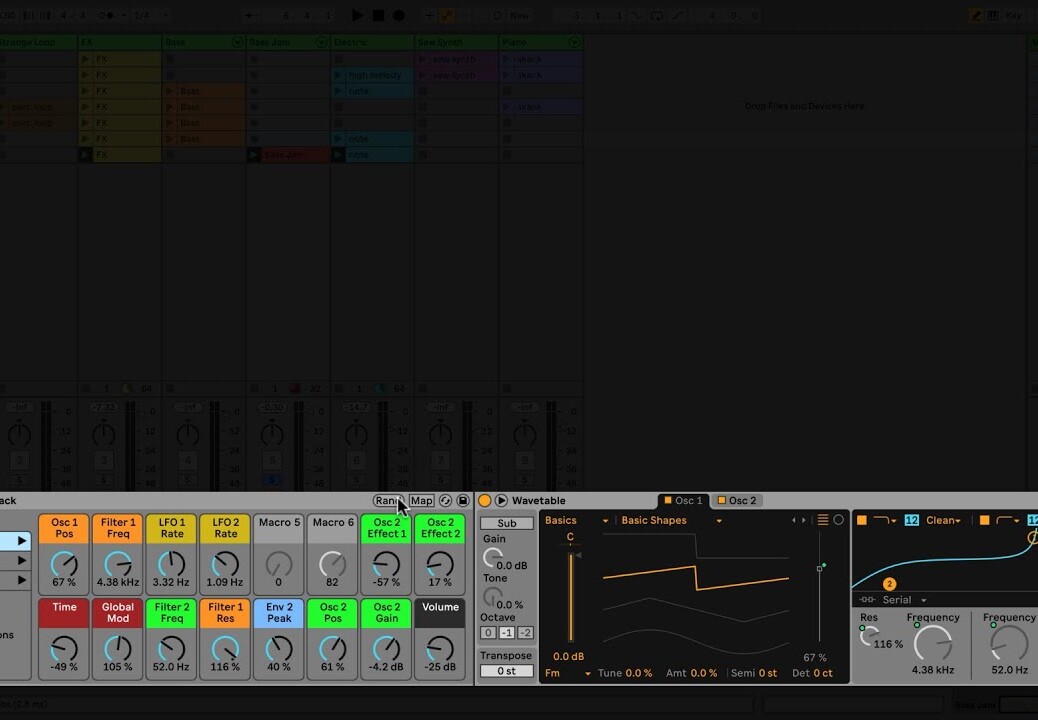This screenshot has height=720, width=1038.
Task: Turn the Wavetable device on or off
Action: click(485, 501)
